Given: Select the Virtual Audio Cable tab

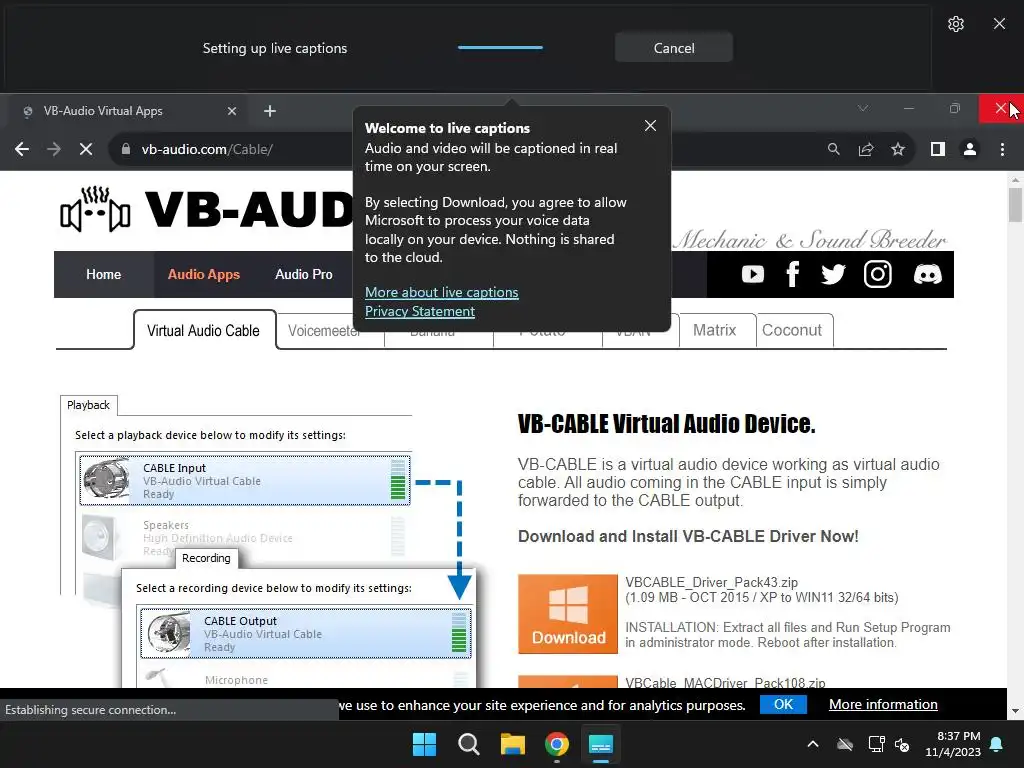Looking at the screenshot, I should pyautogui.click(x=204, y=330).
